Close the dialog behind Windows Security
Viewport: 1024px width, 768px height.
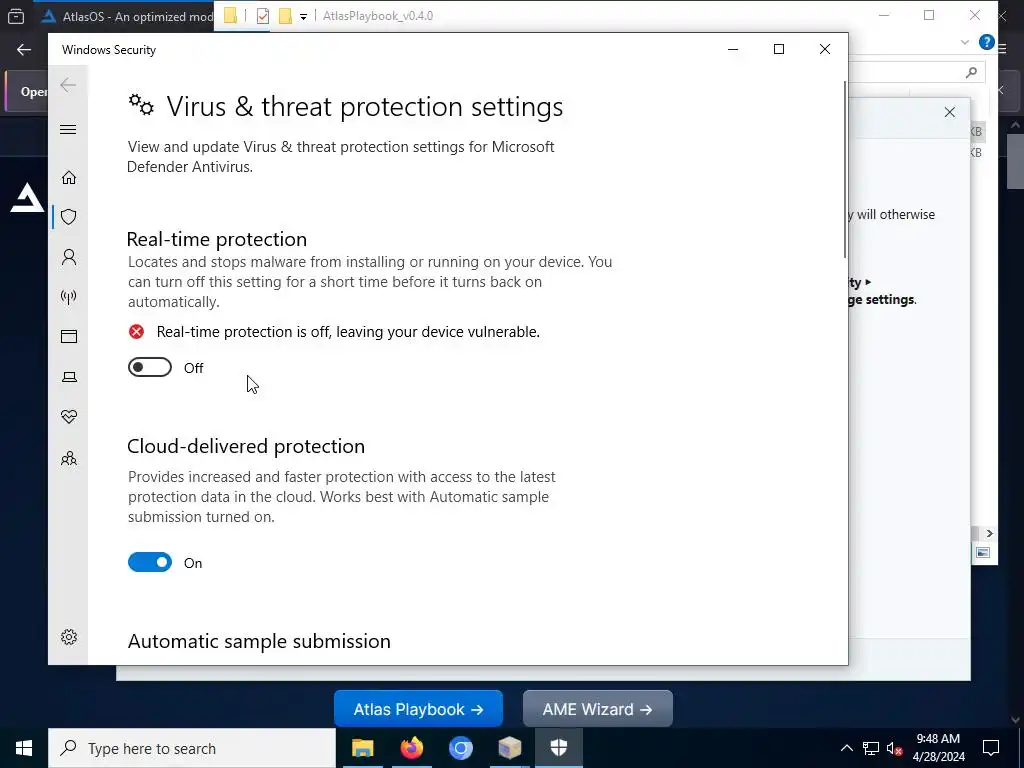pyautogui.click(x=950, y=112)
